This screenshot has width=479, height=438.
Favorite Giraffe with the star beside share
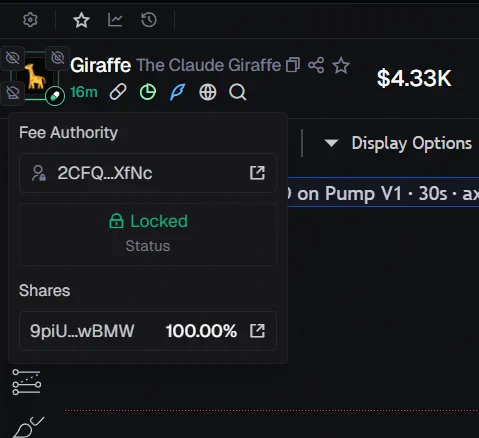341,65
